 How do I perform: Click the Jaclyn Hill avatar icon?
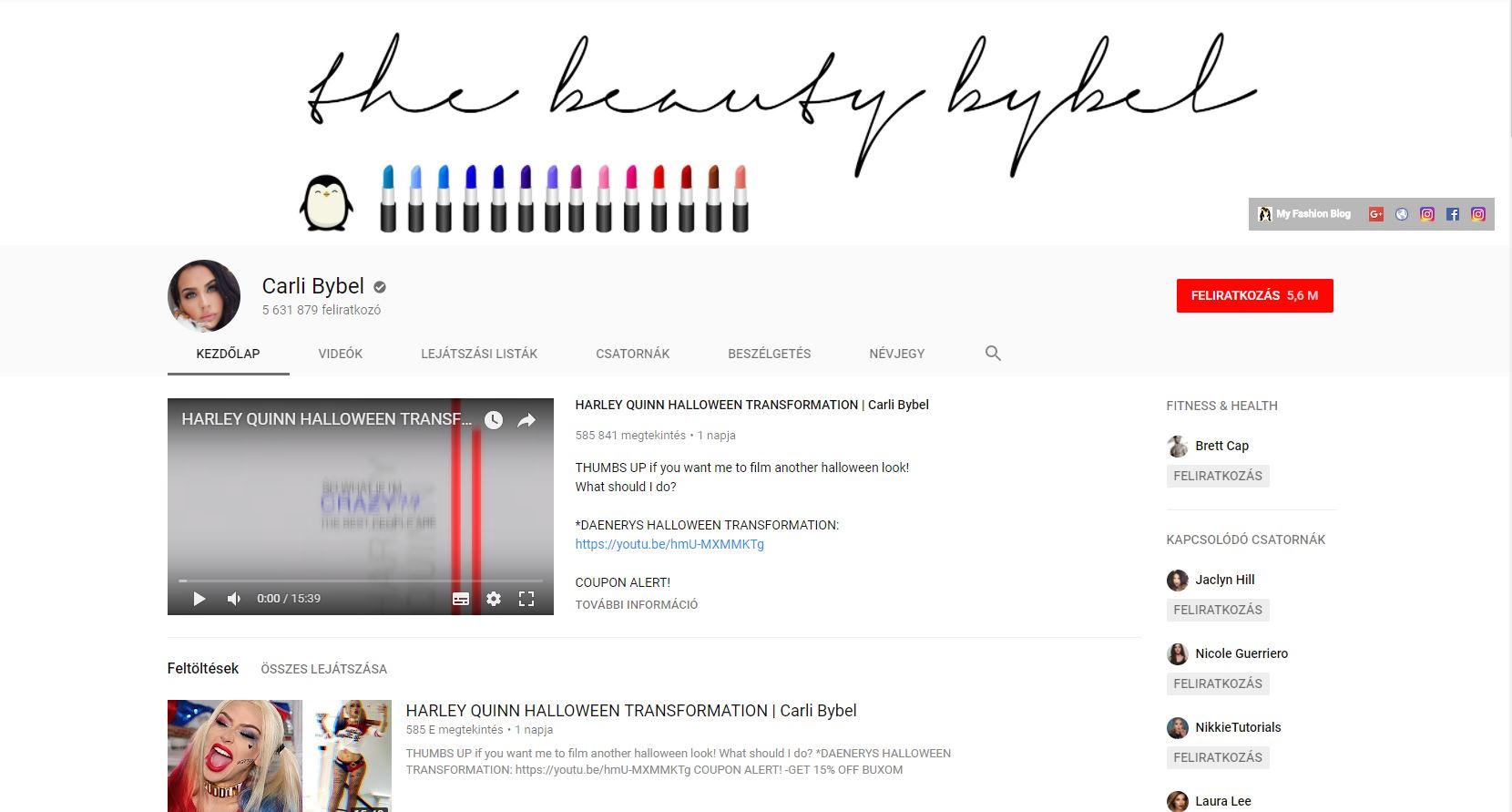click(1178, 580)
